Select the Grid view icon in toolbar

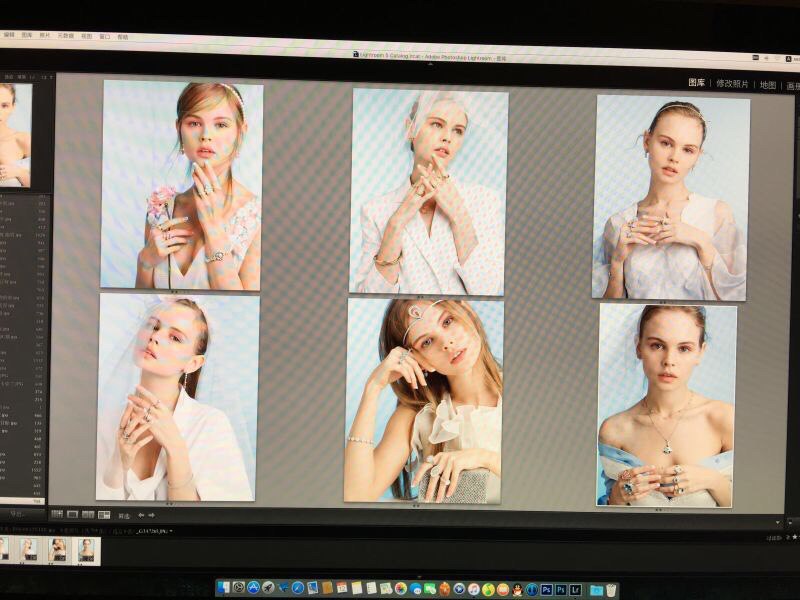[x=57, y=514]
